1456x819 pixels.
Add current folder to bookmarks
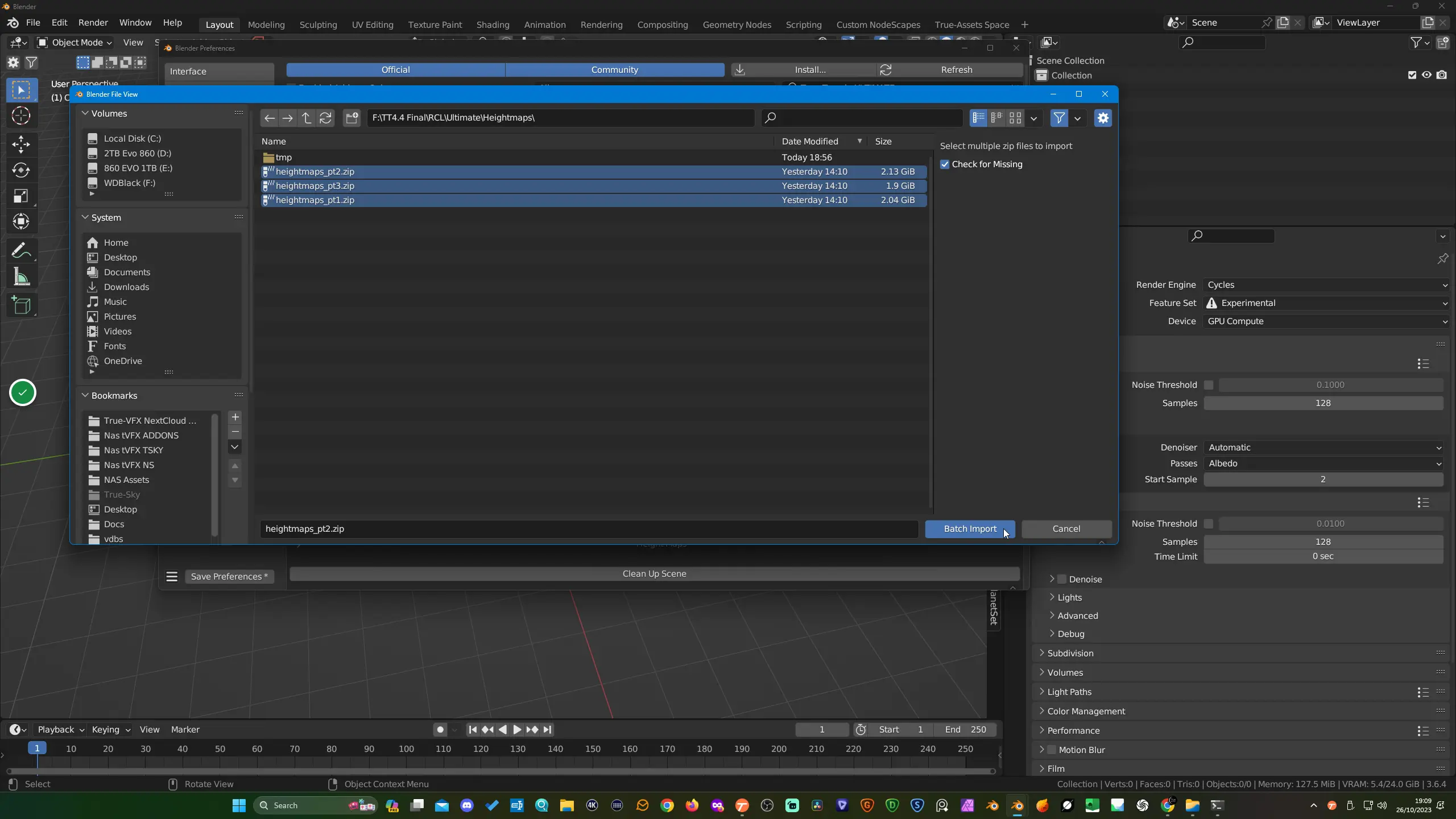point(235,417)
